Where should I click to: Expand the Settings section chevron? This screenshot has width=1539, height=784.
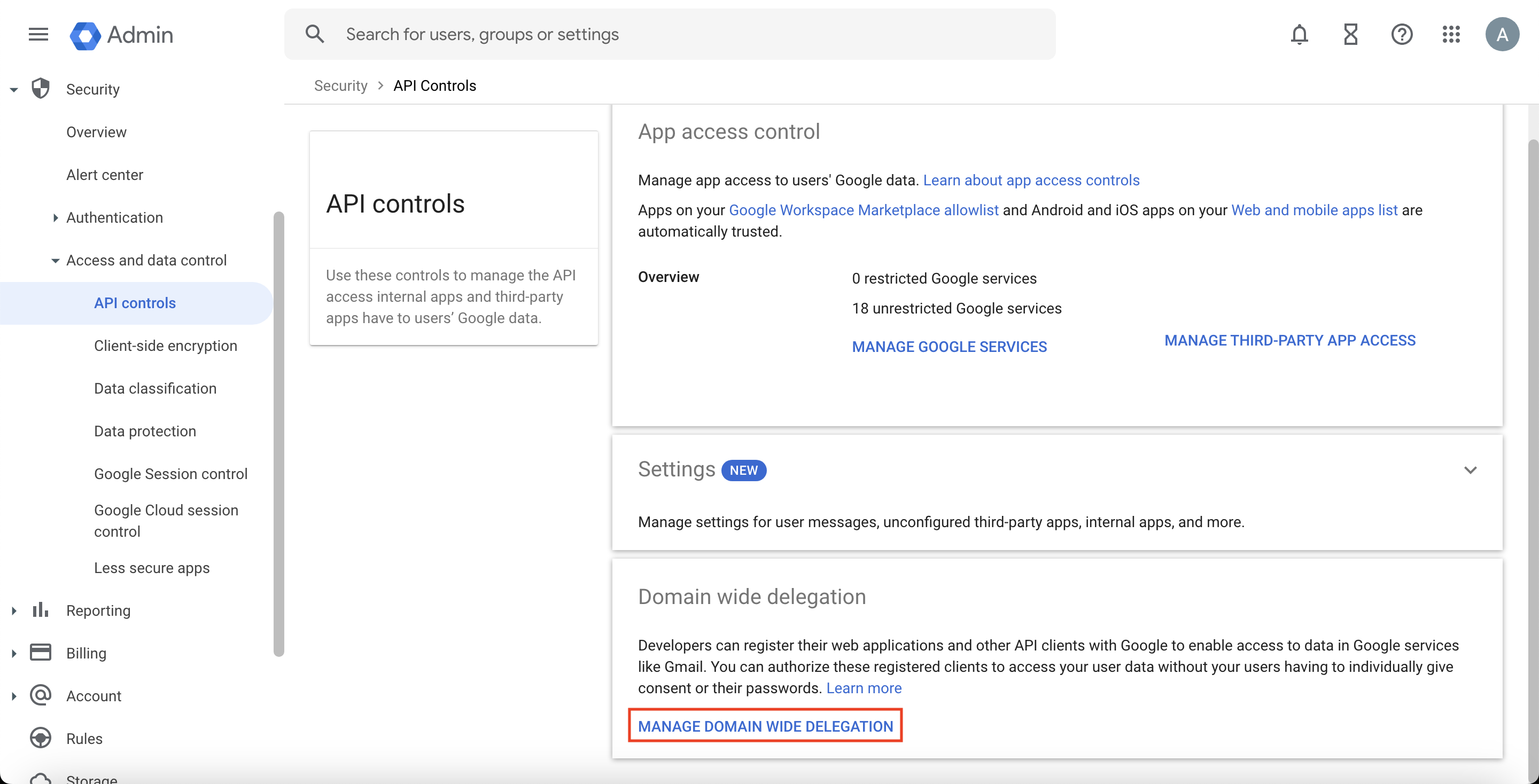point(1470,470)
